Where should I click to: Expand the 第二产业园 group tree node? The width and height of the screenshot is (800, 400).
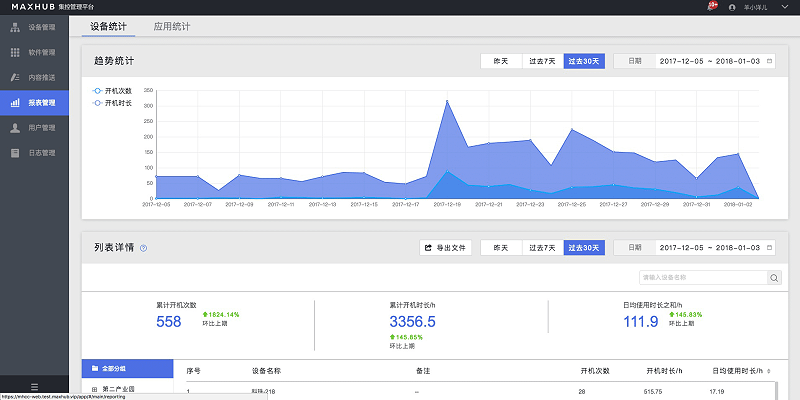(94, 389)
